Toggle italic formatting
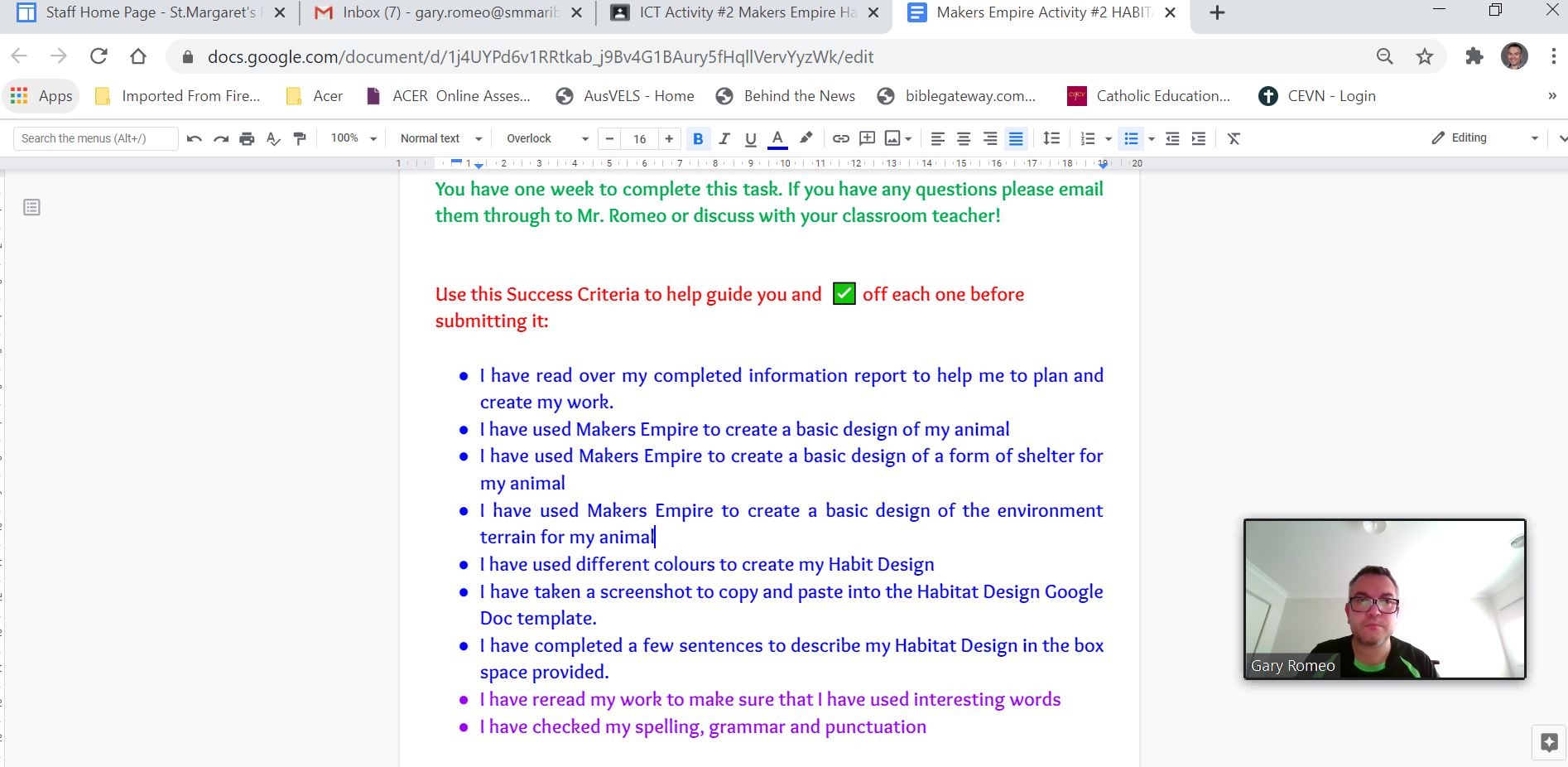The width and height of the screenshot is (1568, 767). pos(724,138)
